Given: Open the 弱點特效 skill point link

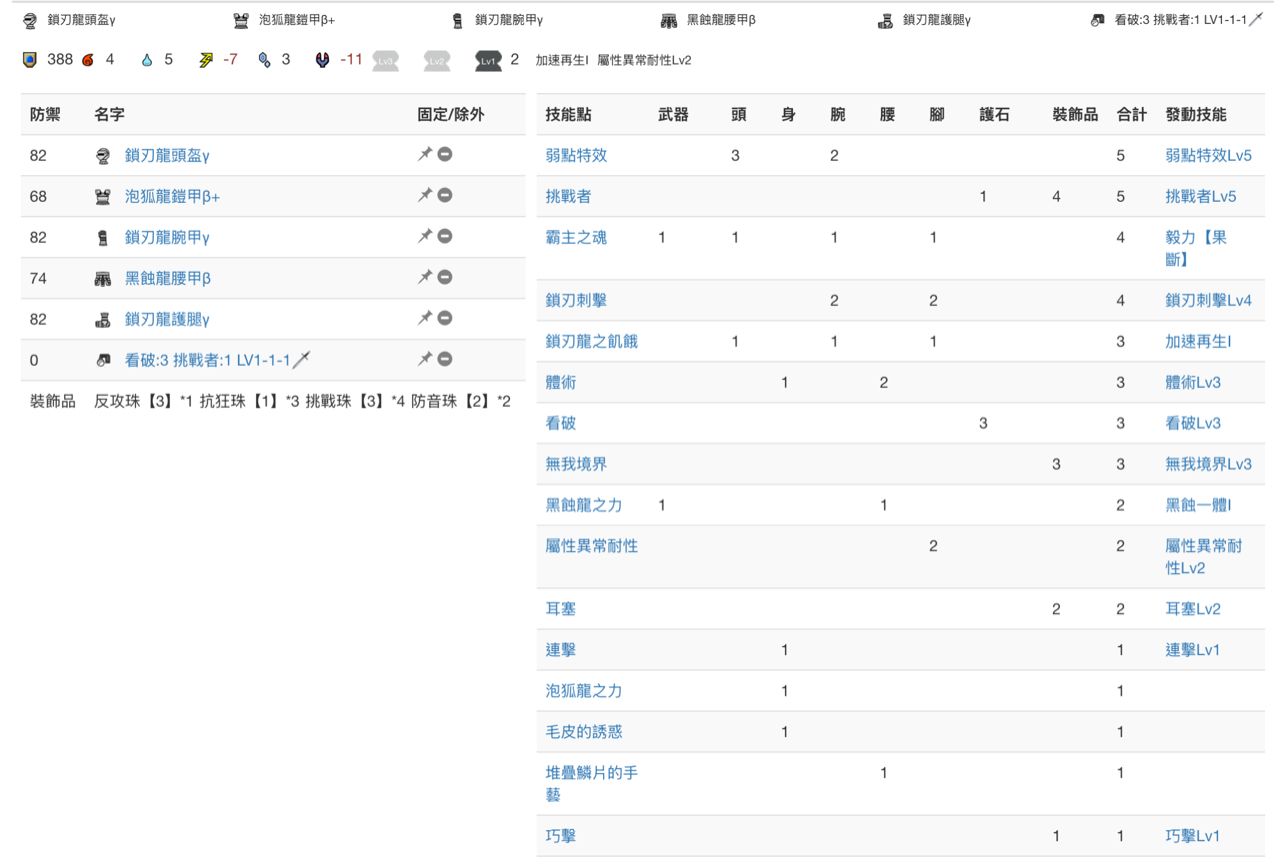Looking at the screenshot, I should point(576,155).
